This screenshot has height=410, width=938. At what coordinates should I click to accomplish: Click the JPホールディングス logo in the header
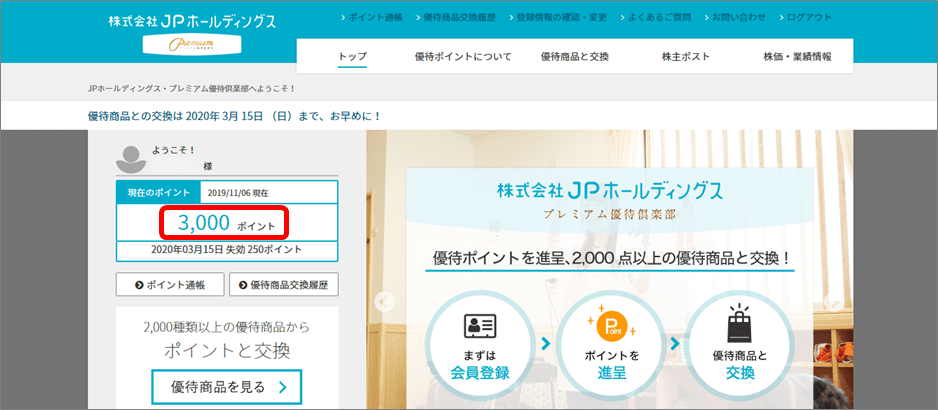coord(192,21)
